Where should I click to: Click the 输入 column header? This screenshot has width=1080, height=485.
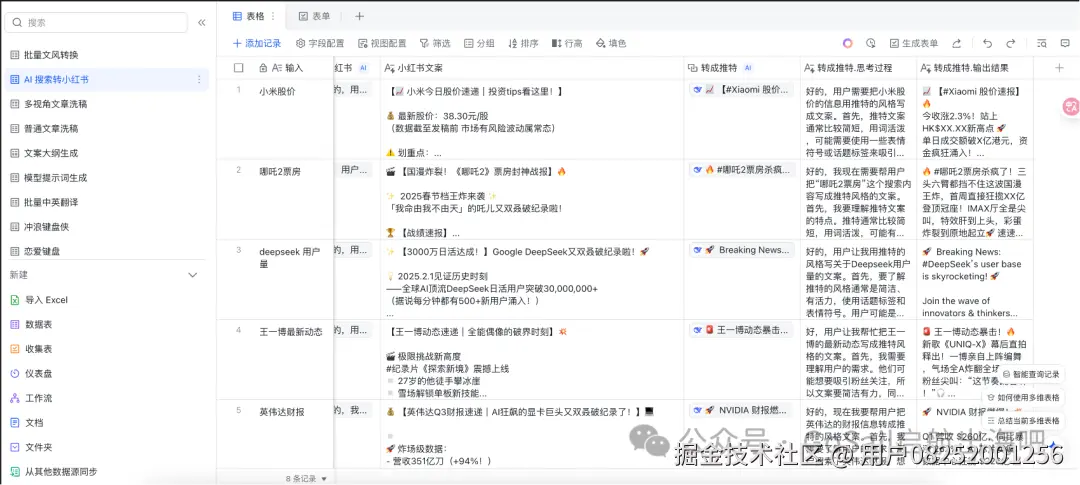pyautogui.click(x=293, y=68)
